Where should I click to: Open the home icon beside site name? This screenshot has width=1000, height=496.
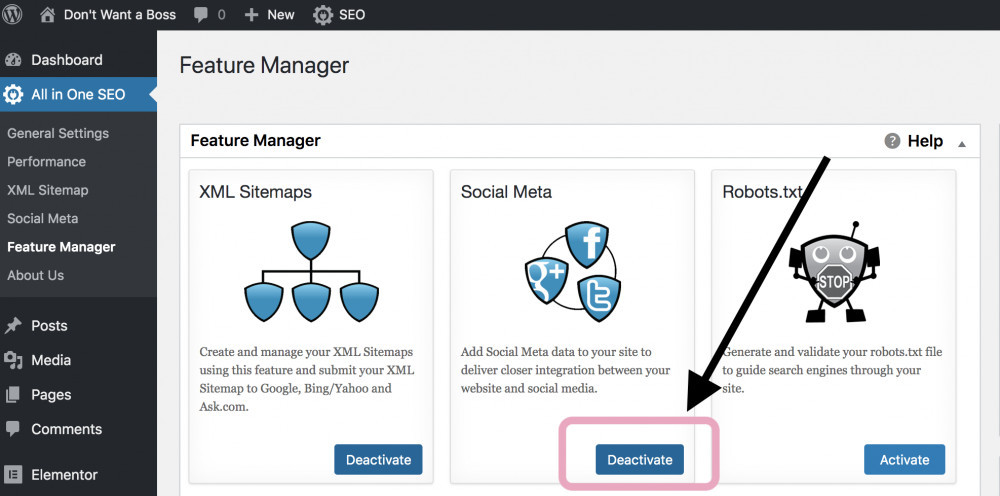coord(47,15)
